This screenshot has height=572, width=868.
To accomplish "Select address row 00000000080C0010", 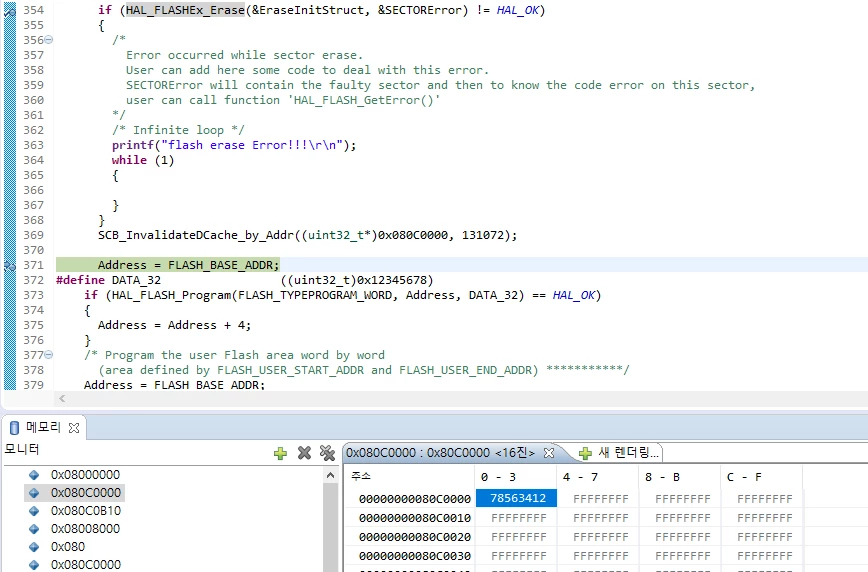I will [x=415, y=518].
